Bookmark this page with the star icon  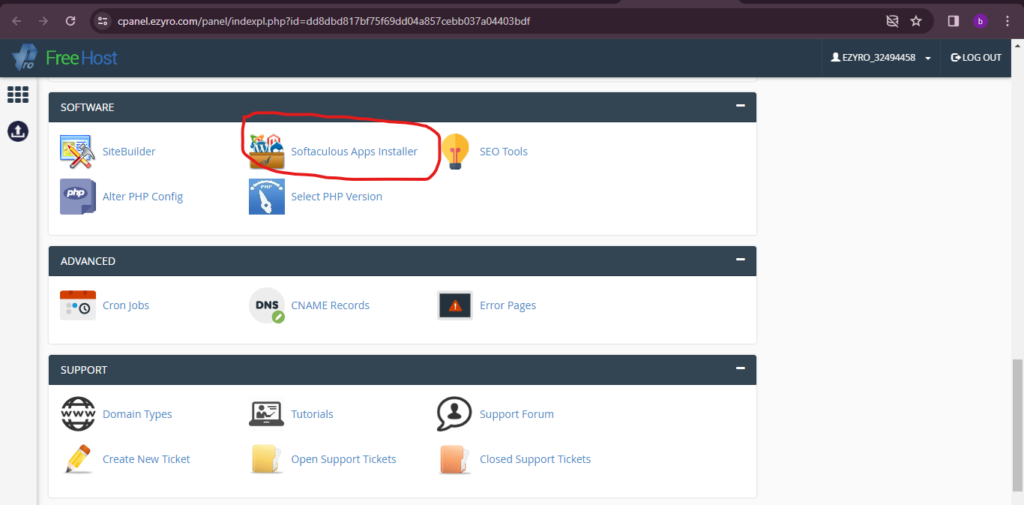(x=916, y=21)
